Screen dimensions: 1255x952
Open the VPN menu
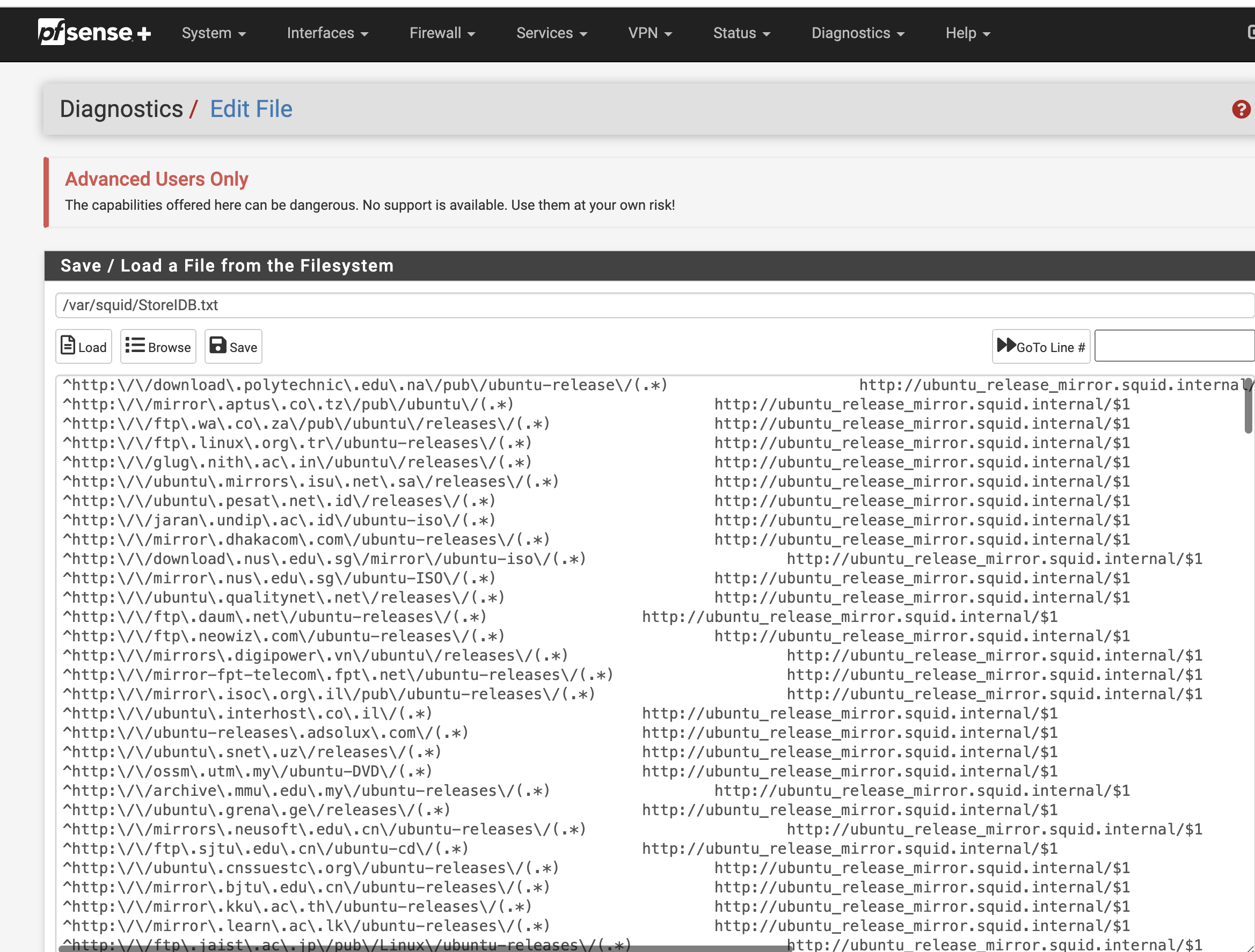pos(650,33)
